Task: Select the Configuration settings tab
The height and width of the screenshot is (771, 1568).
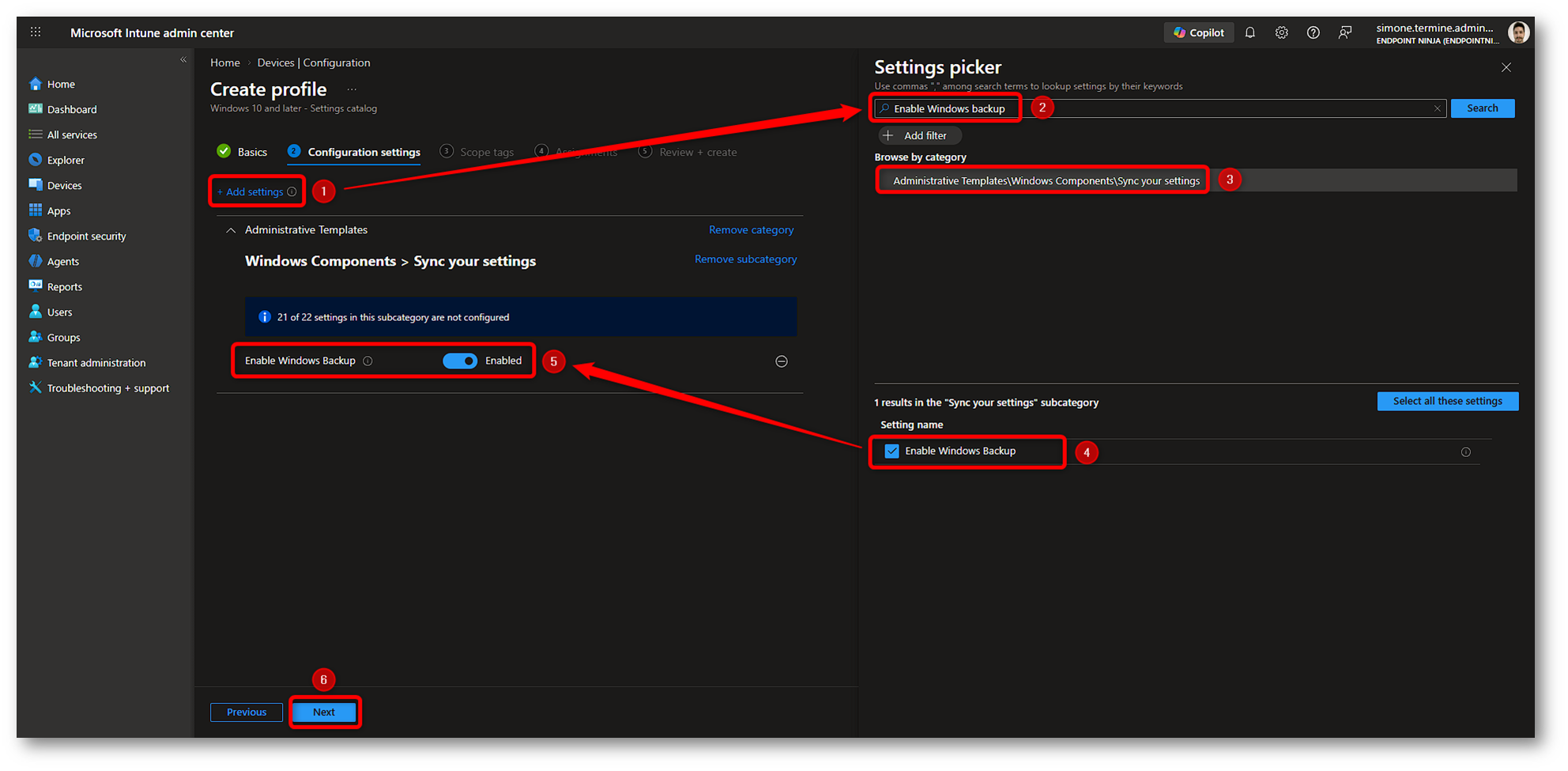Action: coord(354,152)
